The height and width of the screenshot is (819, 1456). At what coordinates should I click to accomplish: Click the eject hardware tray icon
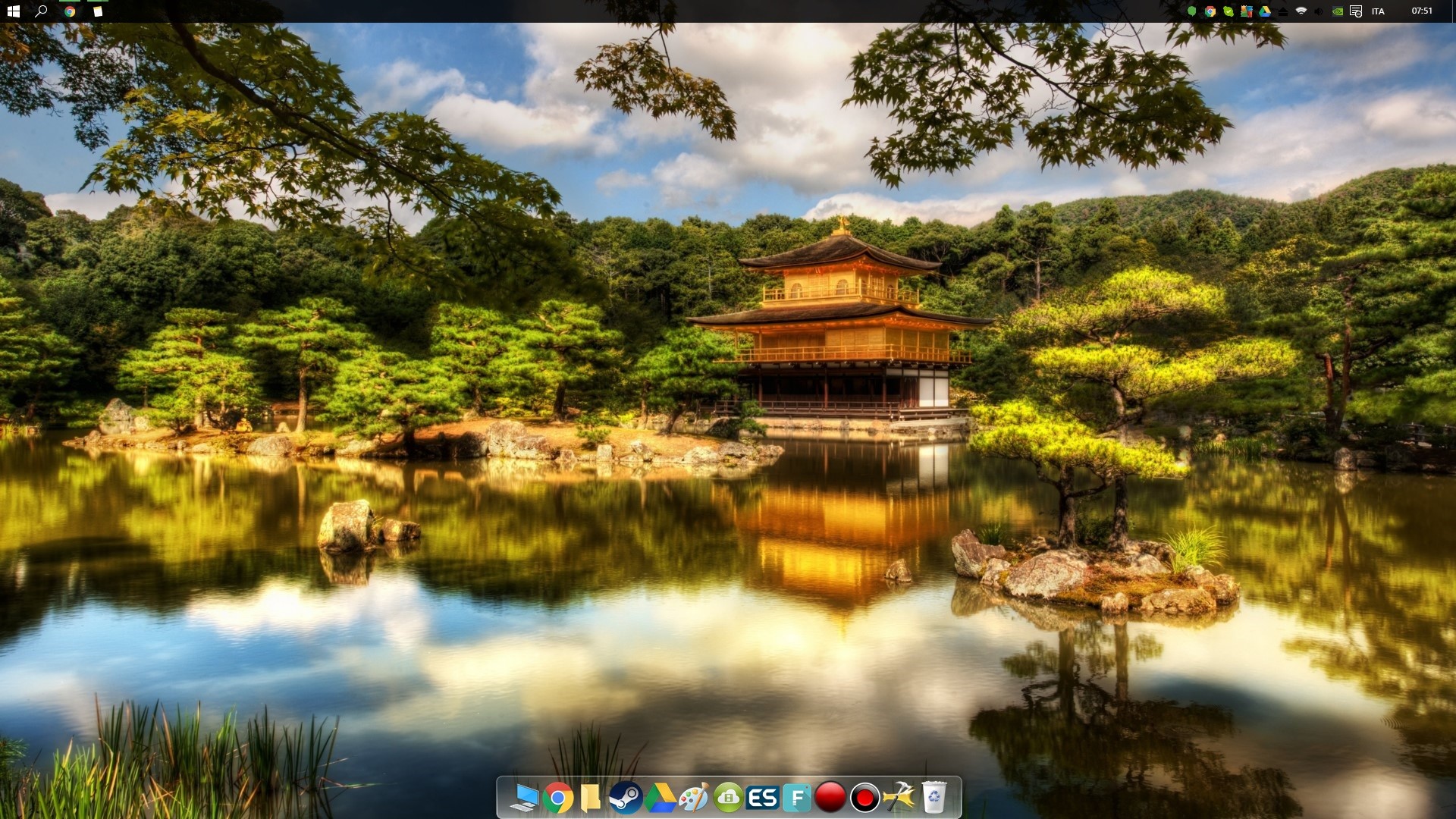tap(1283, 11)
